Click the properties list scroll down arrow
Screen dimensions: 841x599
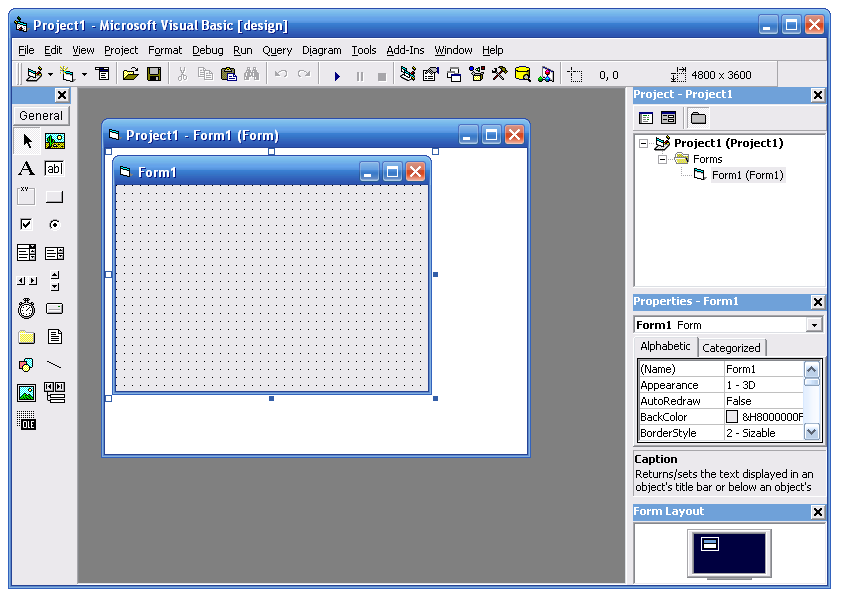pyautogui.click(x=812, y=432)
